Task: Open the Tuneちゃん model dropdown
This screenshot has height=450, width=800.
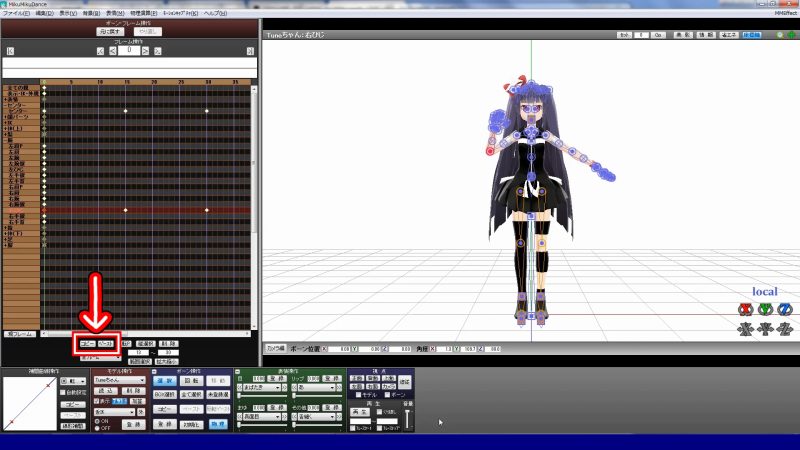Action: point(119,380)
